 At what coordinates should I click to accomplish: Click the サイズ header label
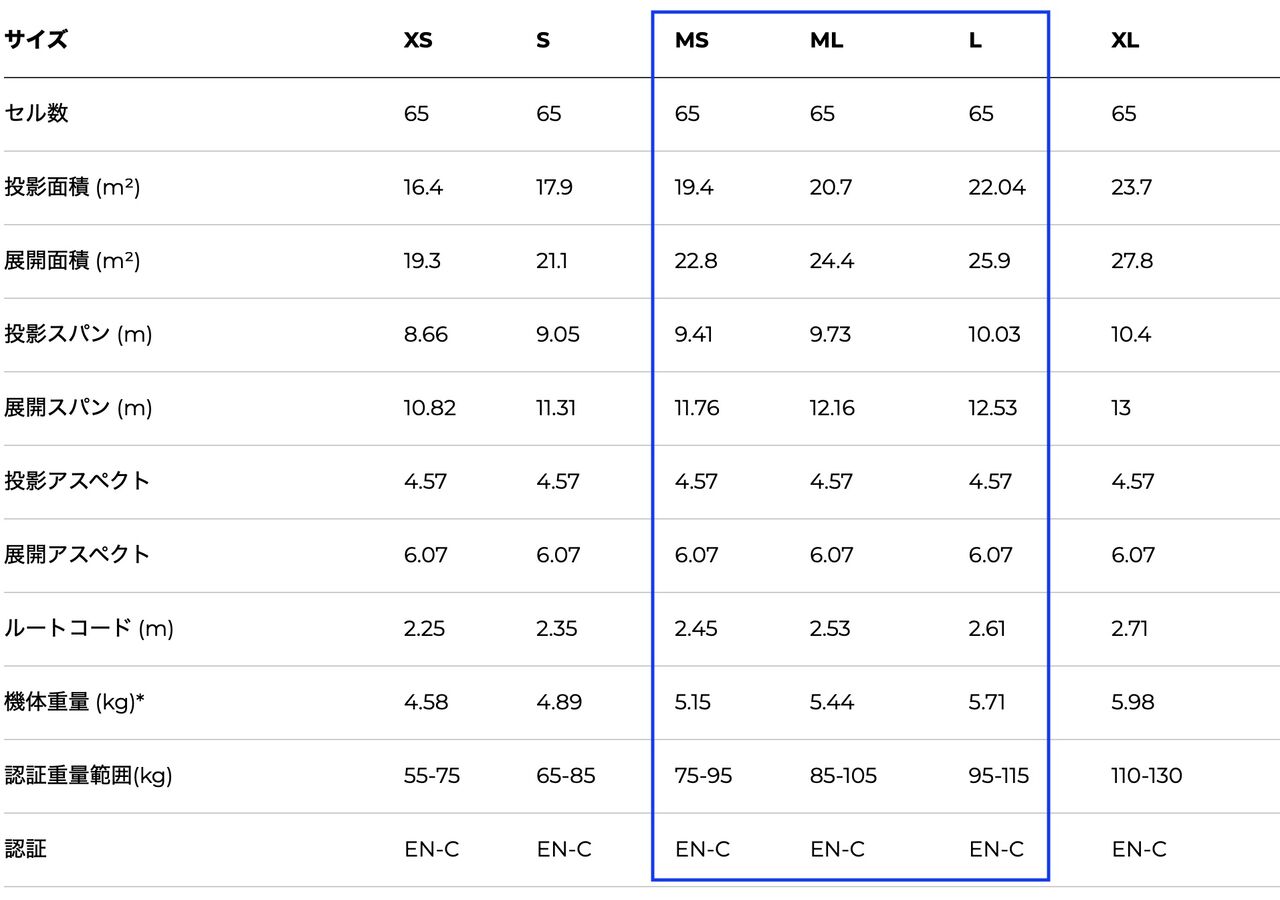coord(36,40)
